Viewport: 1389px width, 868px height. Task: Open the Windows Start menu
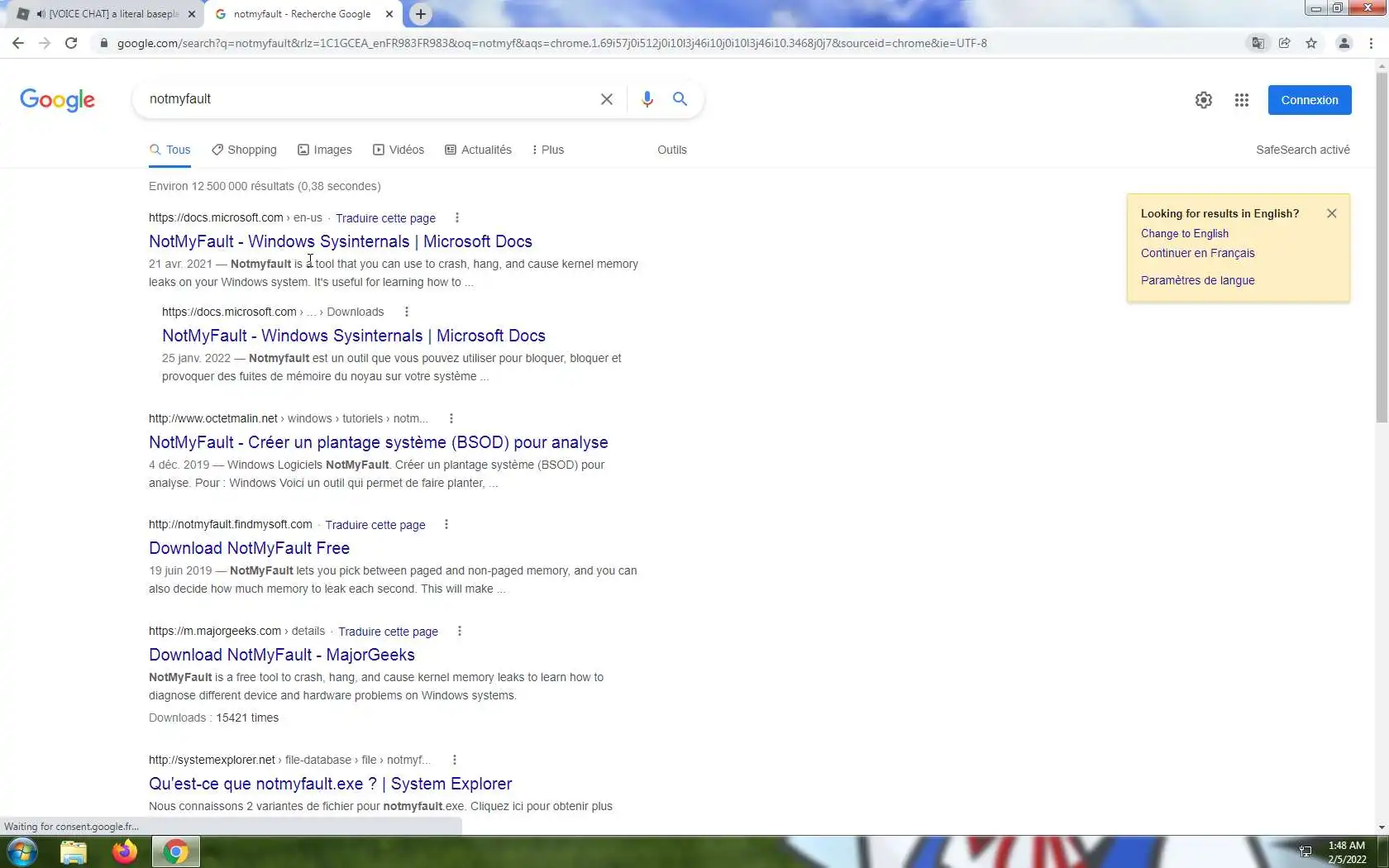22,851
